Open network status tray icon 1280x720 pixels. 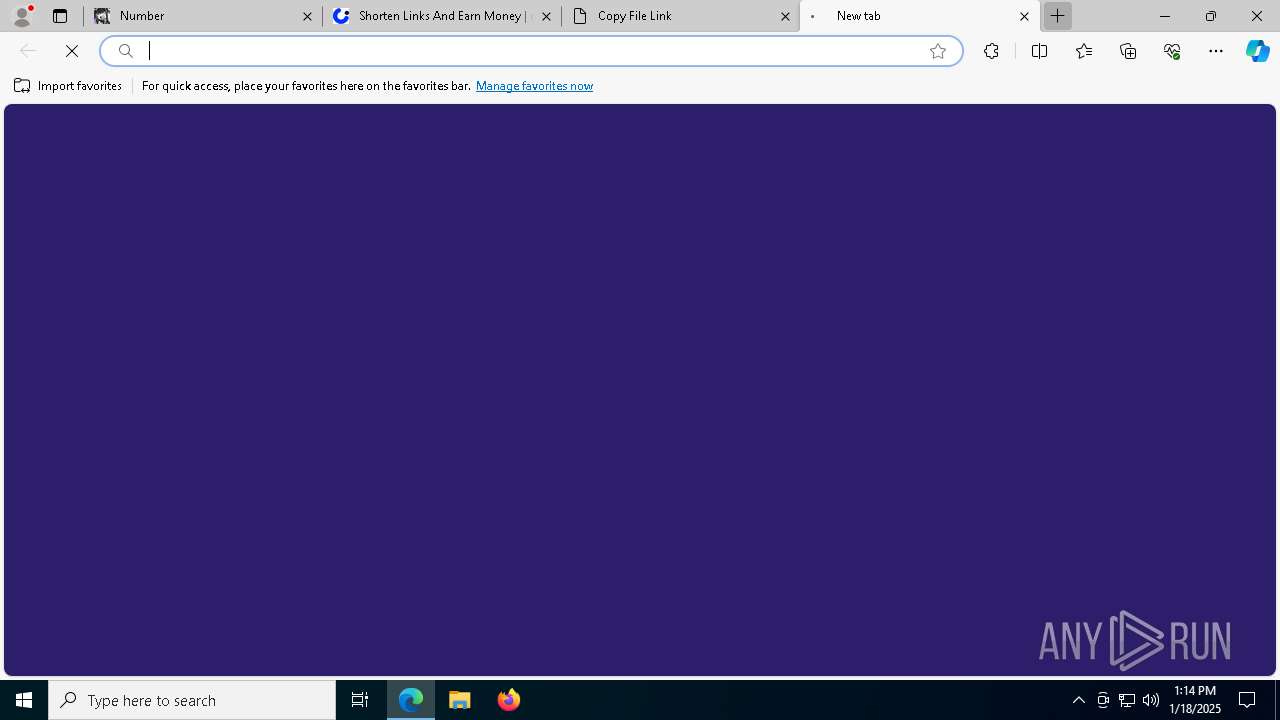(1127, 700)
